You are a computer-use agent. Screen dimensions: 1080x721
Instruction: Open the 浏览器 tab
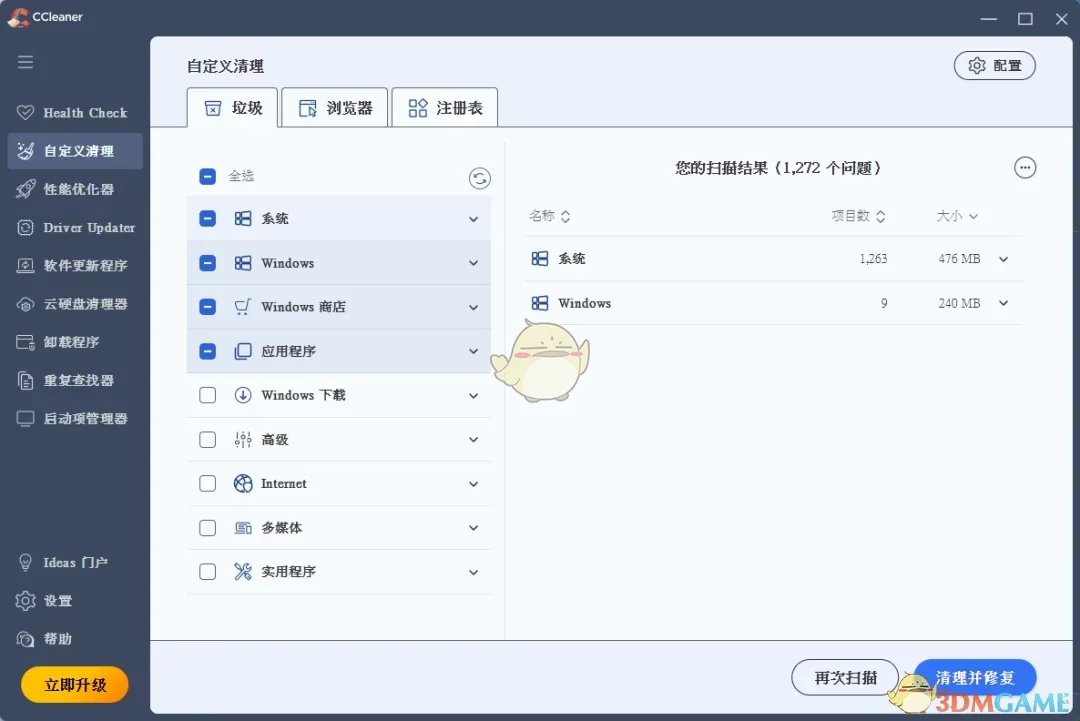coord(334,106)
